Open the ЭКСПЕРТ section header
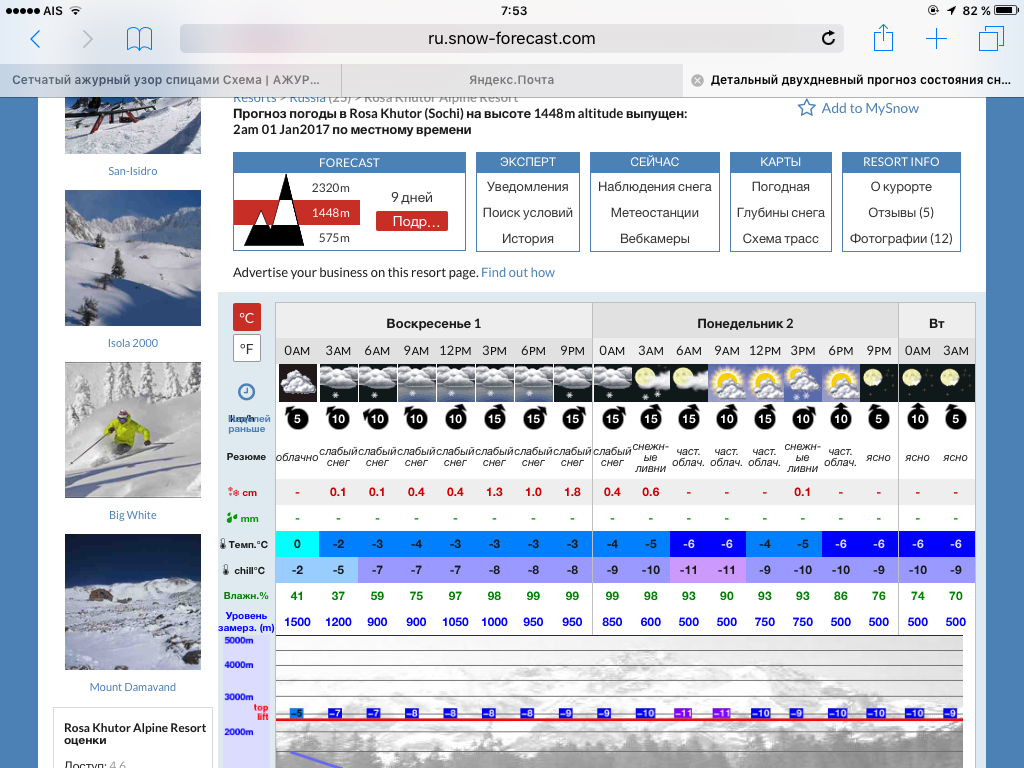Screen dimensions: 1024x768 click(x=528, y=162)
